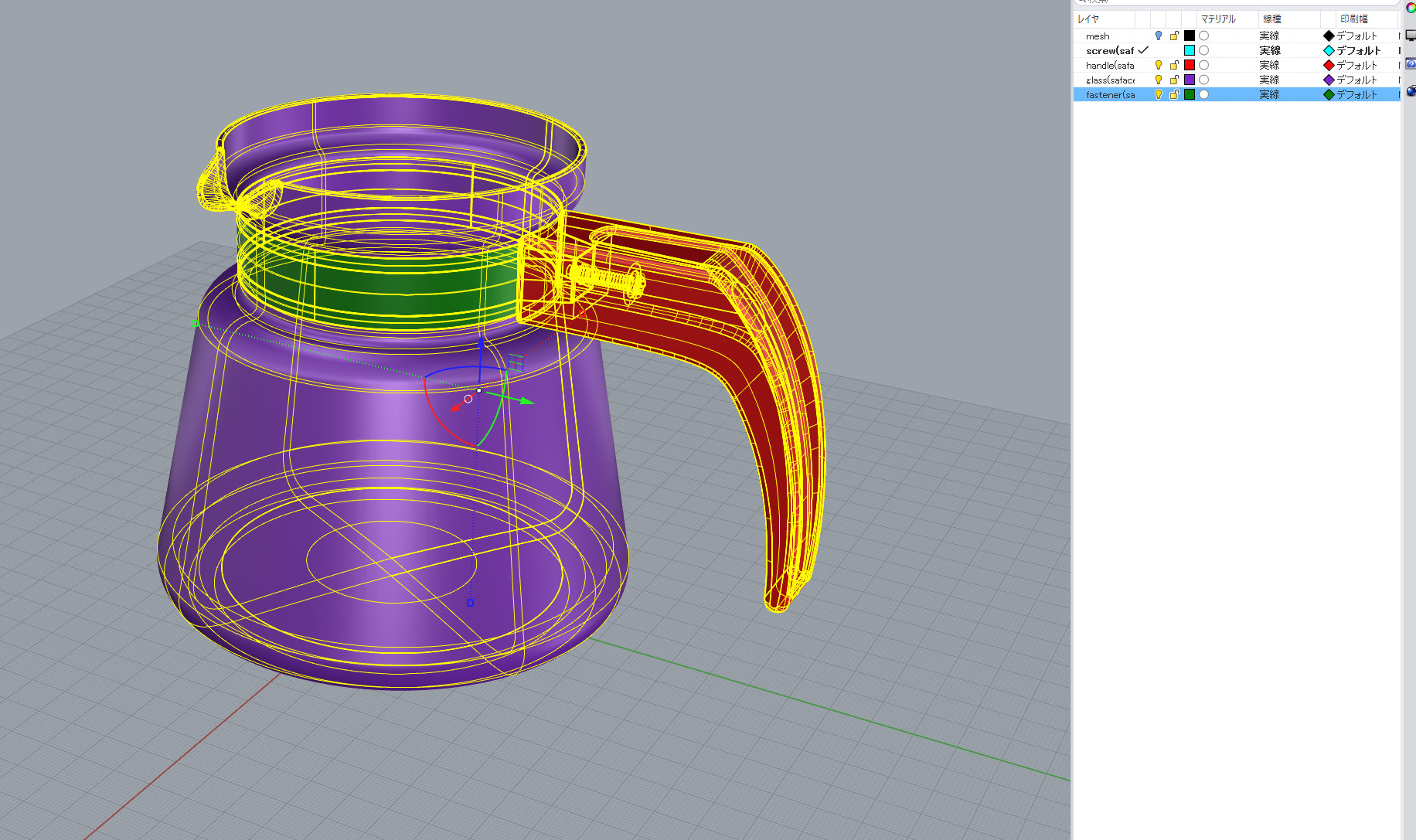1416x840 pixels.
Task: Open linetype 実線 of screw layer
Action: [1269, 50]
